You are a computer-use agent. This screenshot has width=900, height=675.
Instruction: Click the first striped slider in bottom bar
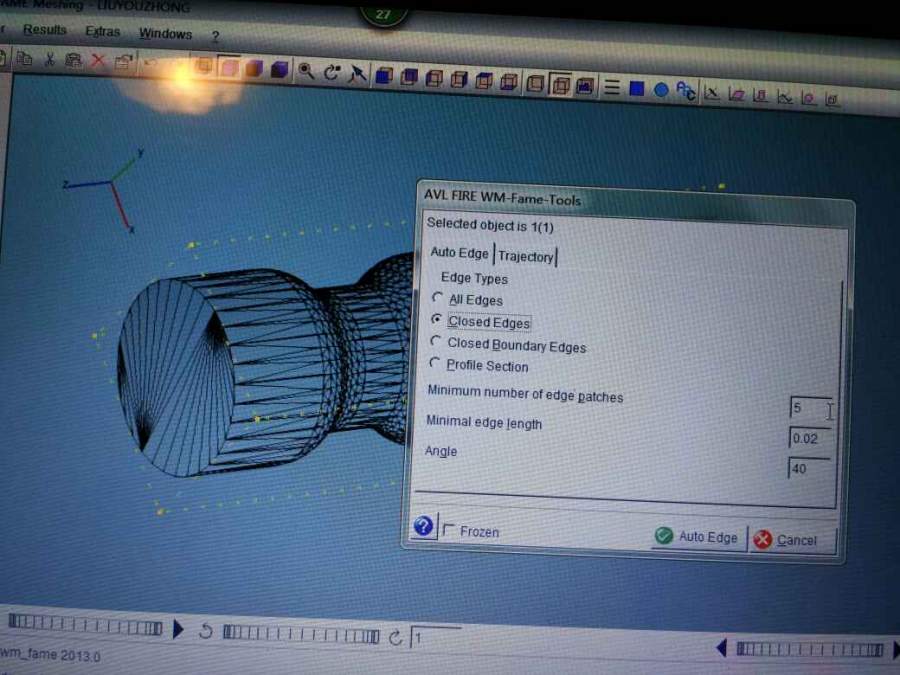[85, 624]
